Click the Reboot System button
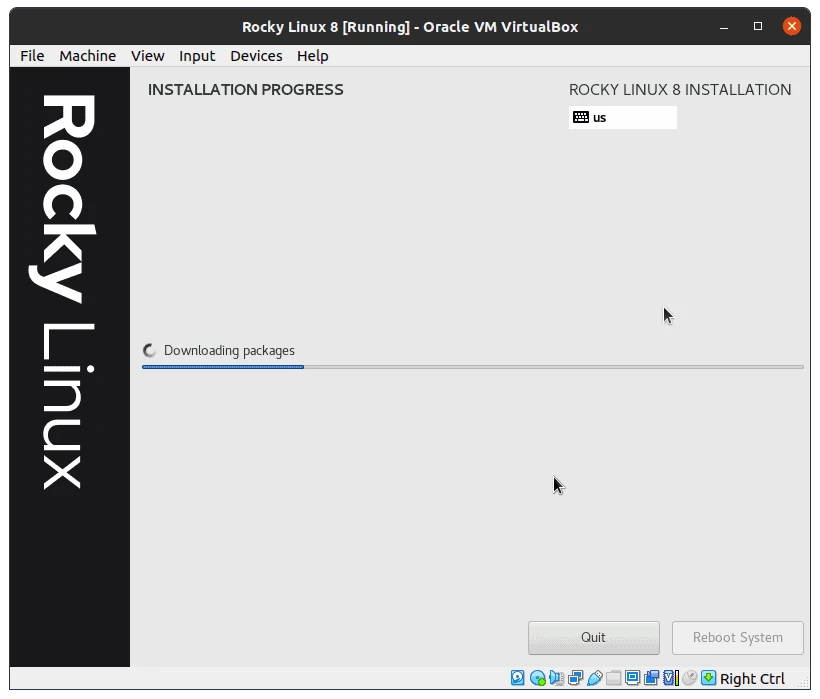The image size is (820, 699). tap(737, 637)
